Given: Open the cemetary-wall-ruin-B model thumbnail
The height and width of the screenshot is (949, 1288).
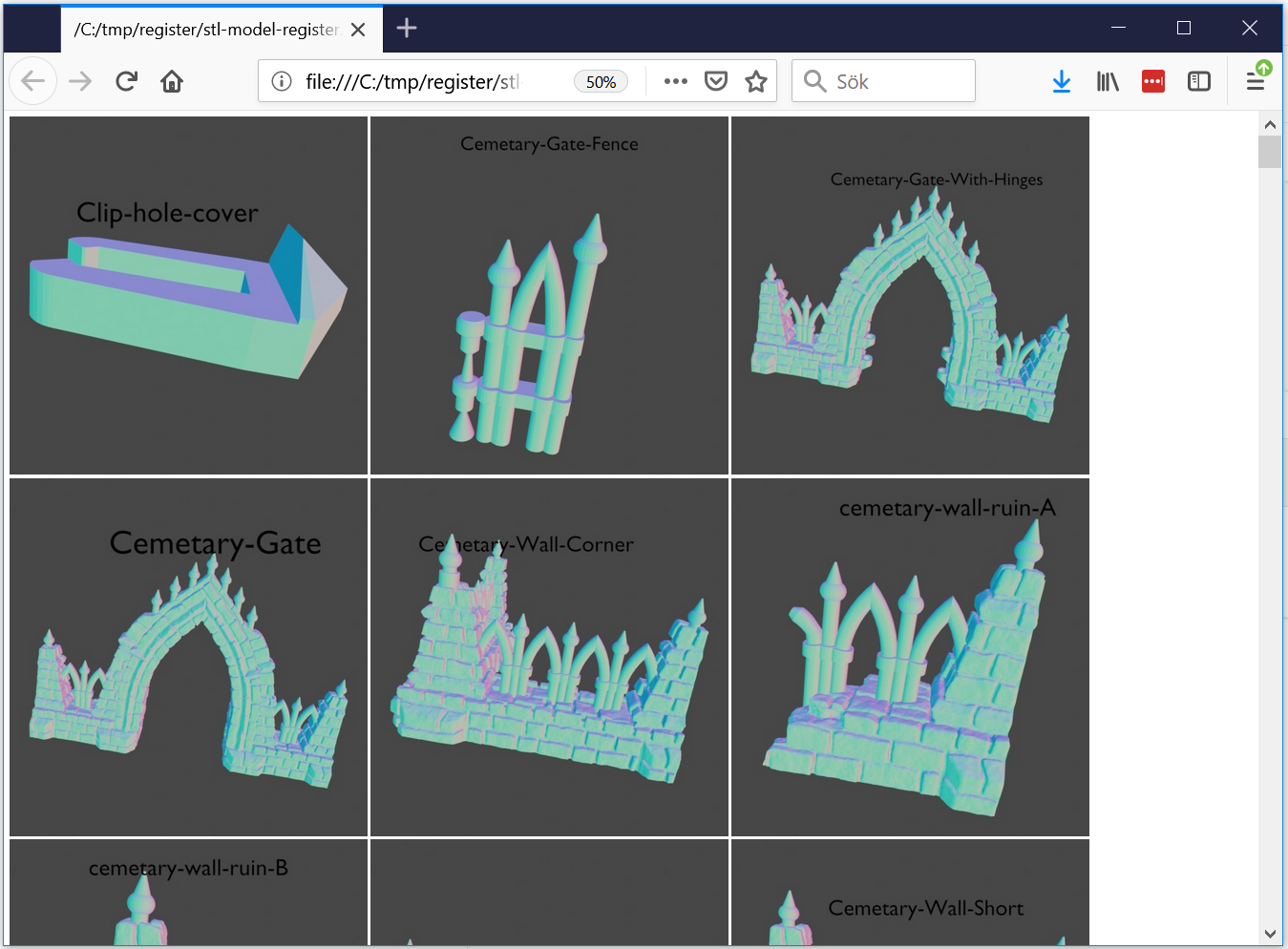Looking at the screenshot, I should [188, 893].
